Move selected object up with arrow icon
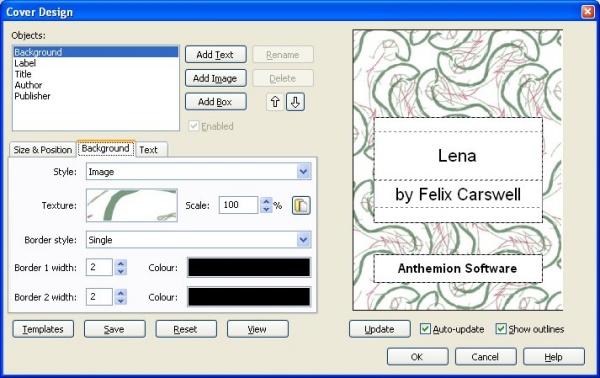The height and width of the screenshot is (378, 600). [x=275, y=102]
